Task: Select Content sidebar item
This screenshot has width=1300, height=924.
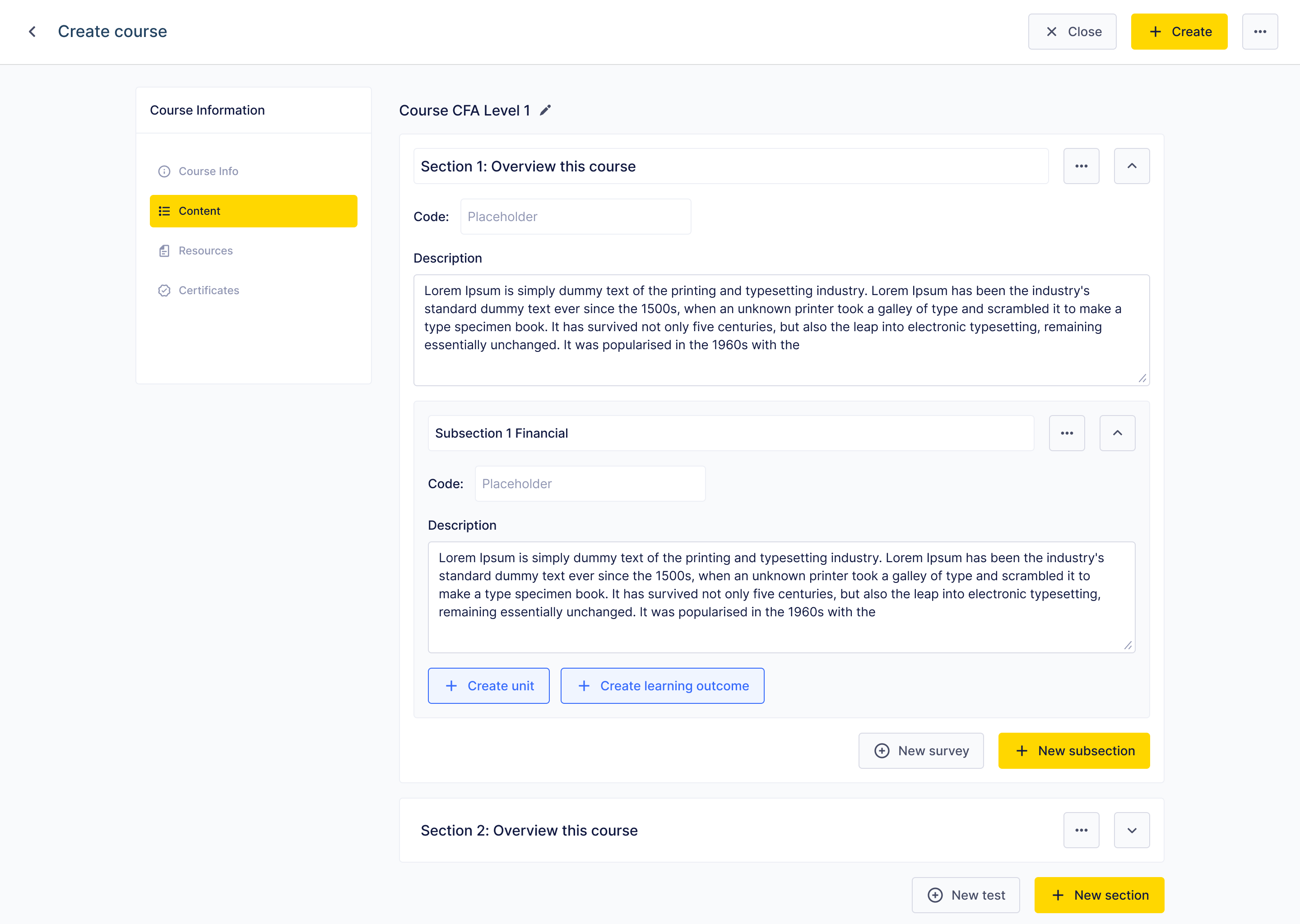Action: click(253, 211)
